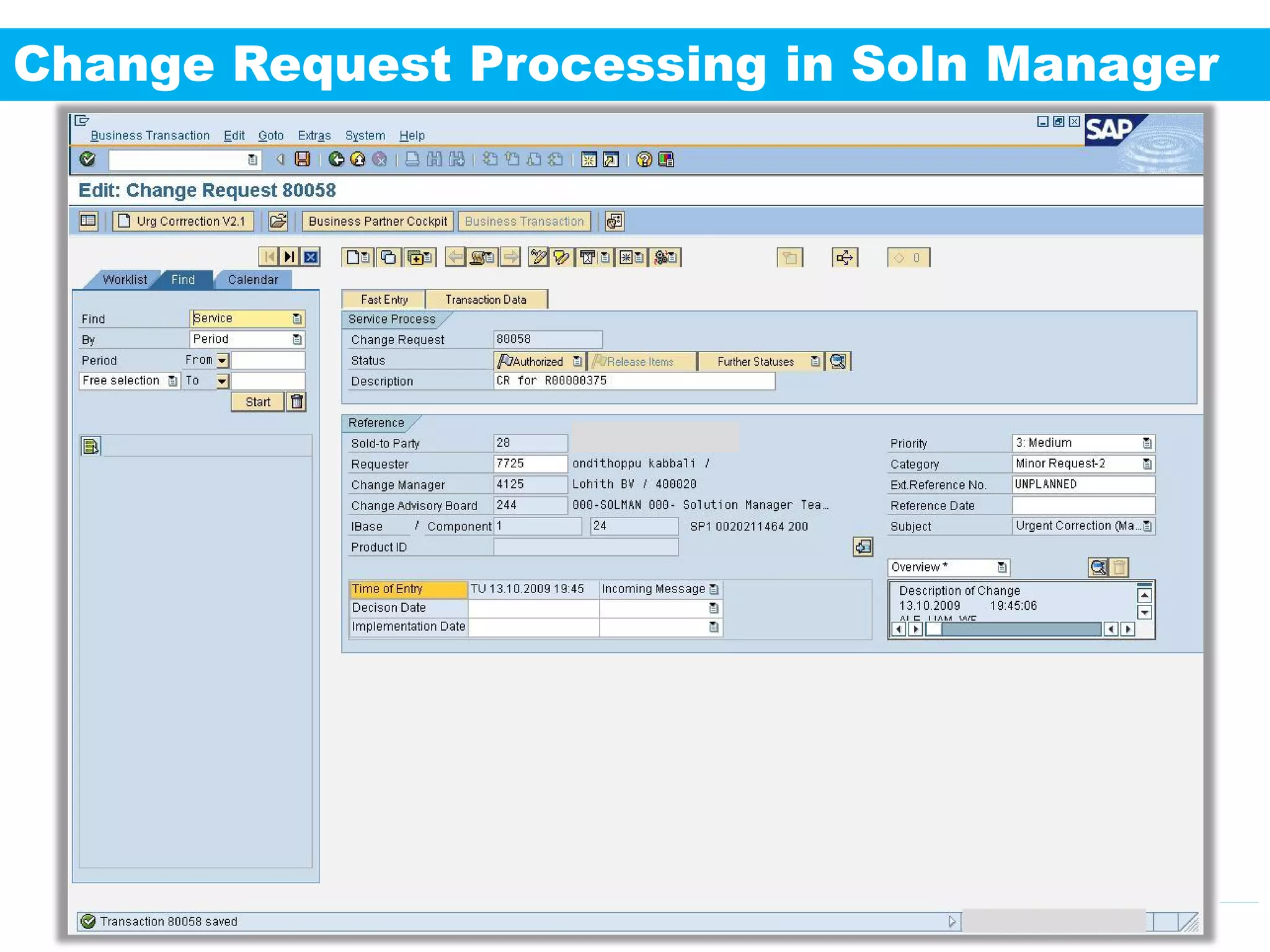Open the By 'Period' dropdown

pos(297,339)
